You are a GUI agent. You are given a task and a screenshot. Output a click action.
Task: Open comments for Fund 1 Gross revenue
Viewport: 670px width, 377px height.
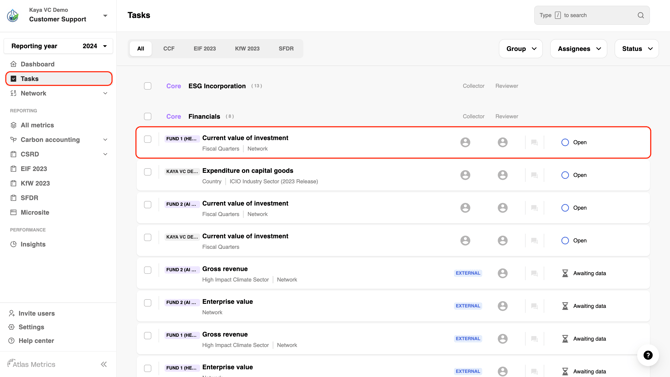pos(534,339)
